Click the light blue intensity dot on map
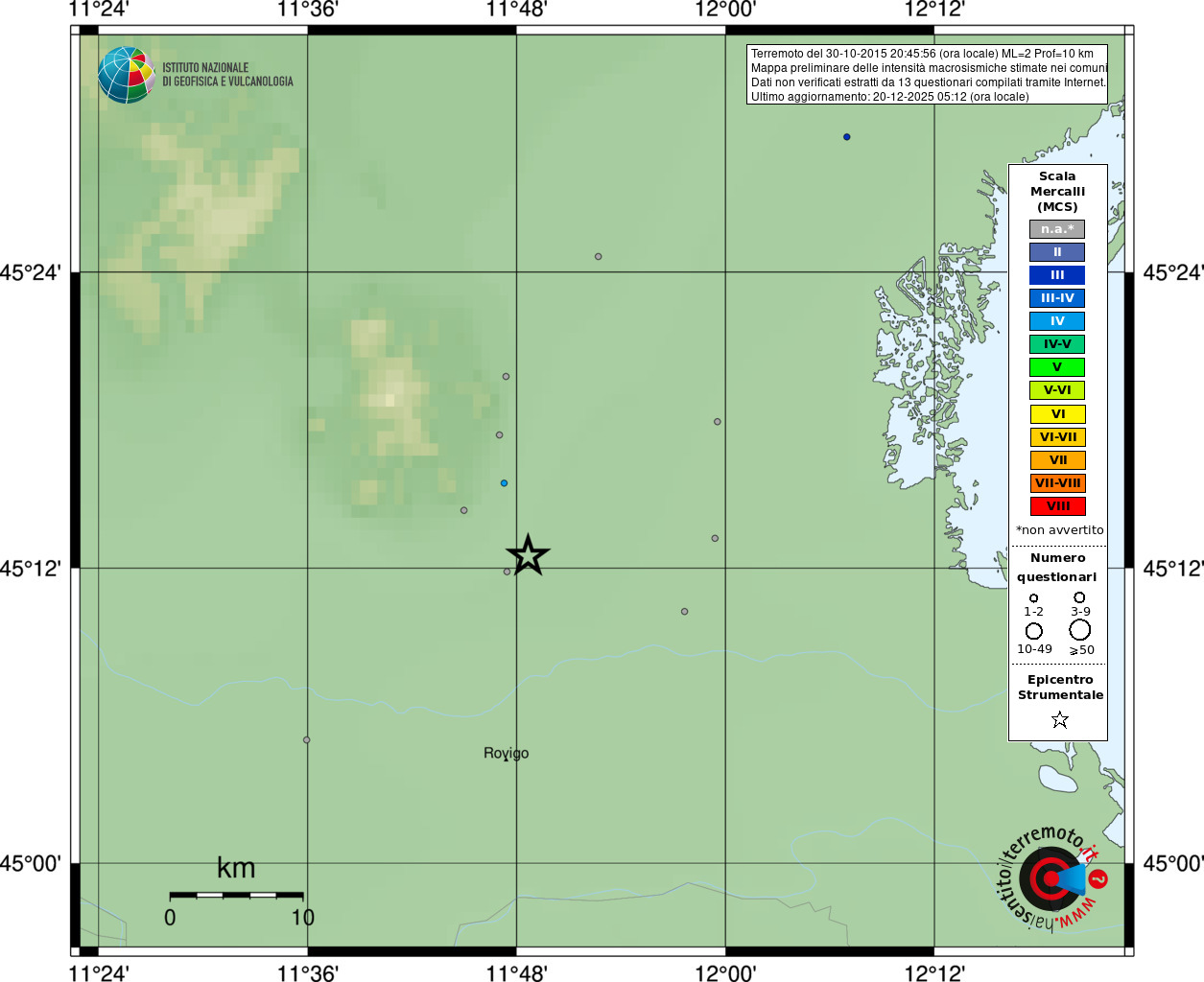 click(504, 483)
